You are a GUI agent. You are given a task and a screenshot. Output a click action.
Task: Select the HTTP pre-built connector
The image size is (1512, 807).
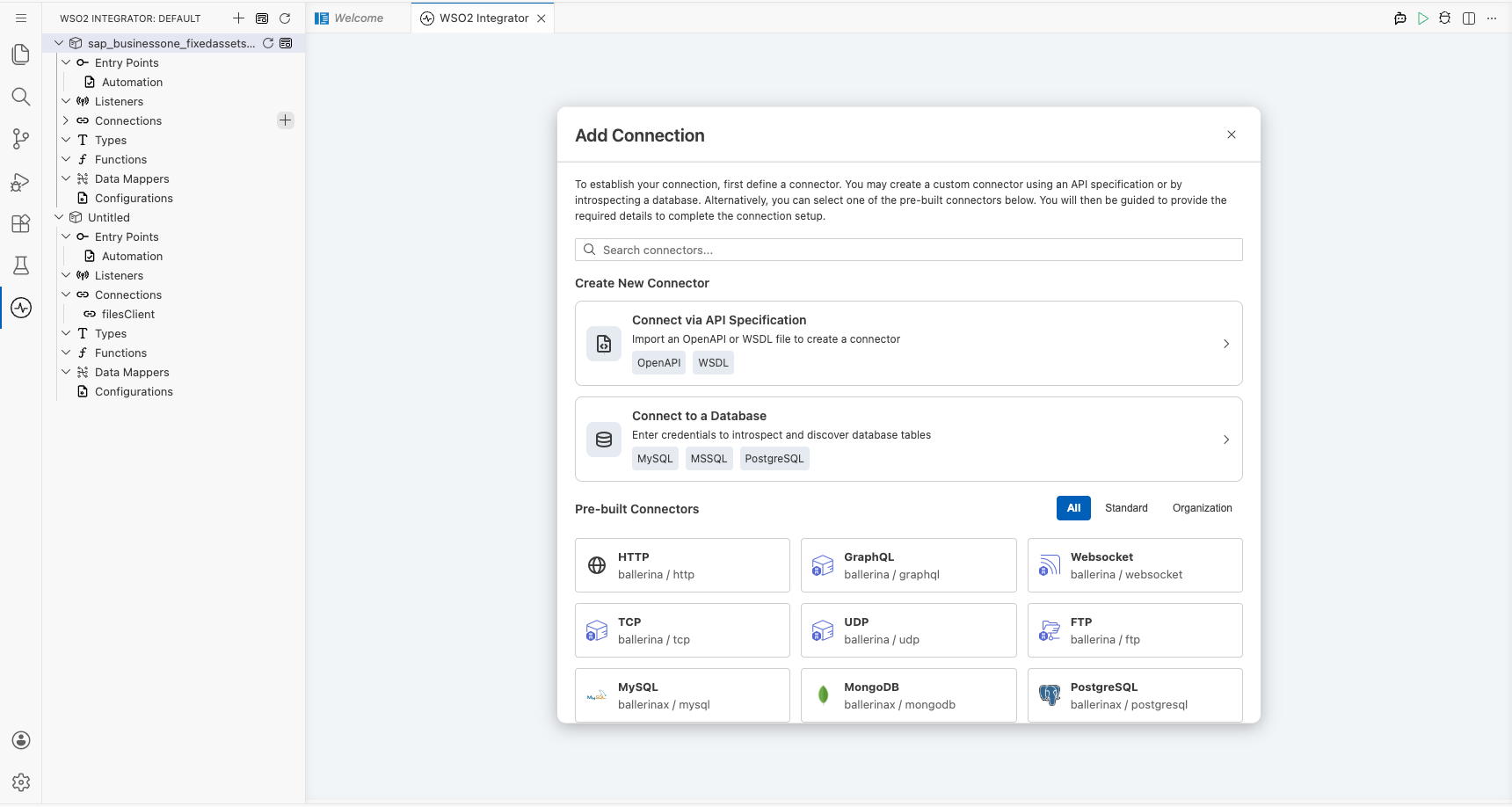coord(682,565)
